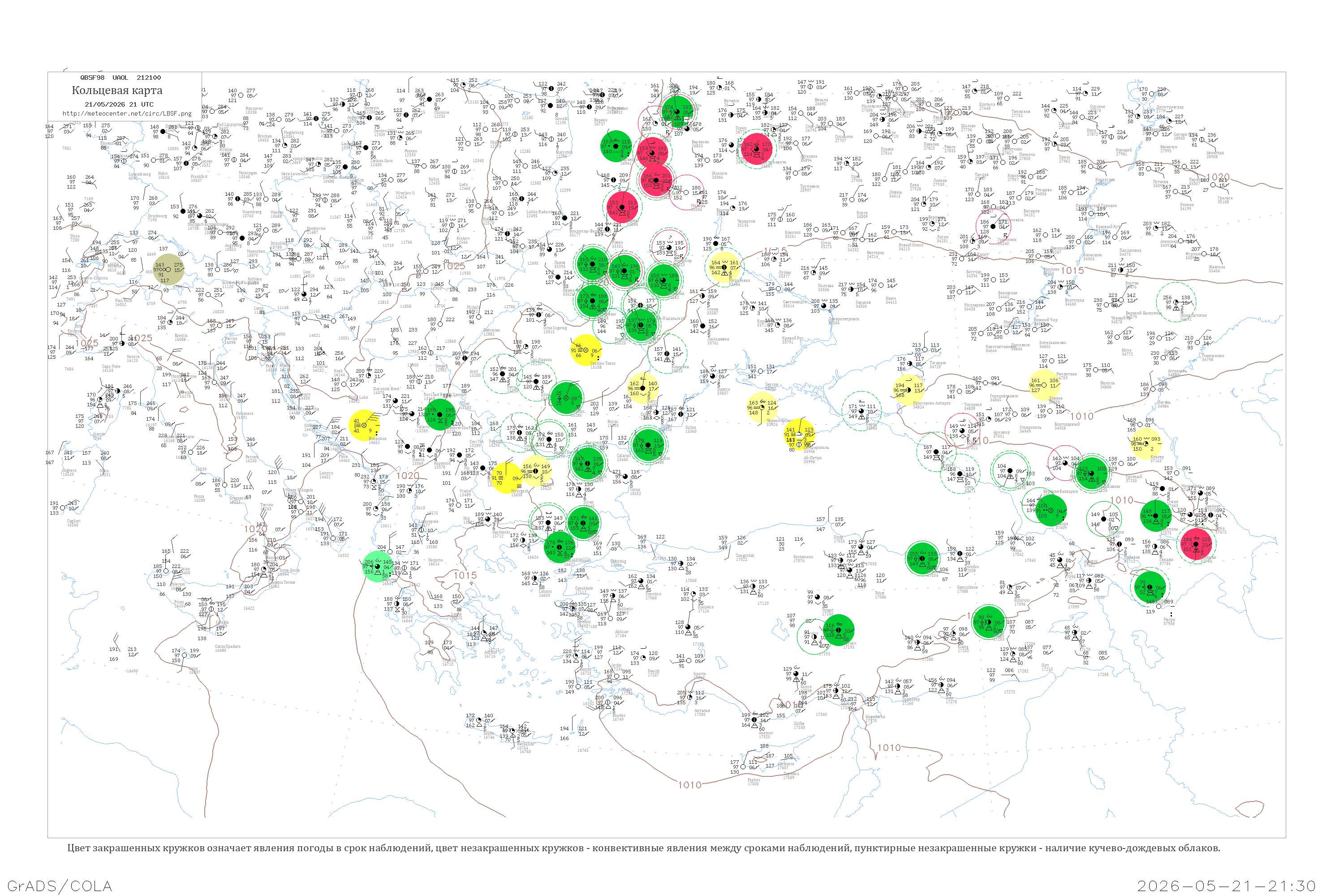
Task: Click the Zielona Gora 12400 station label
Action: [x=381, y=163]
